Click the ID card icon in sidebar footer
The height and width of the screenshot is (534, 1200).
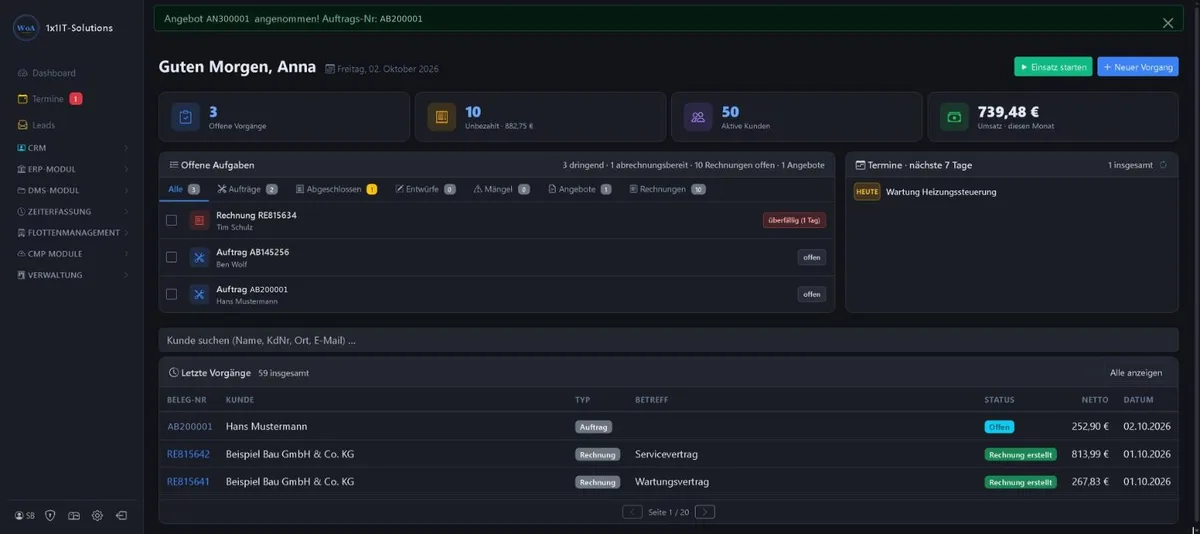pos(74,515)
